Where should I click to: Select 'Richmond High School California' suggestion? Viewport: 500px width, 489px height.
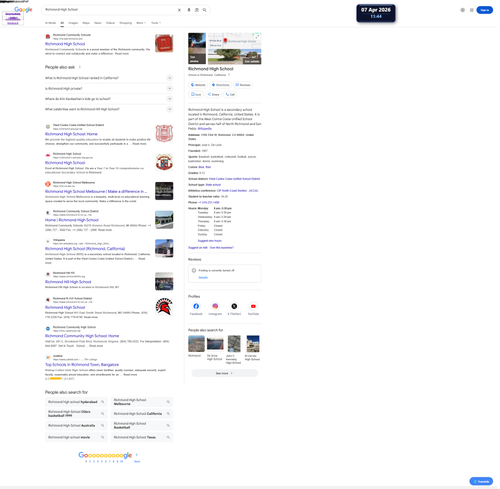[142, 414]
